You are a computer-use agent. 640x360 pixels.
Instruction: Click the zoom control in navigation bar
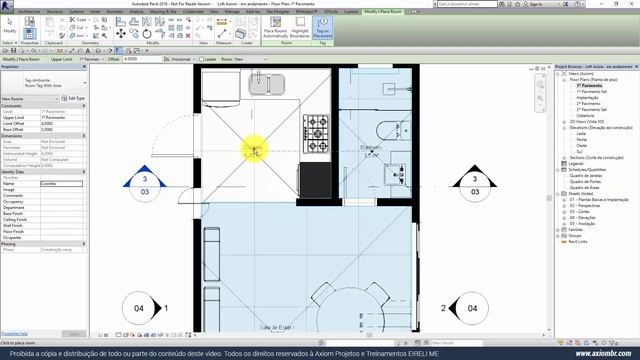coord(540,99)
